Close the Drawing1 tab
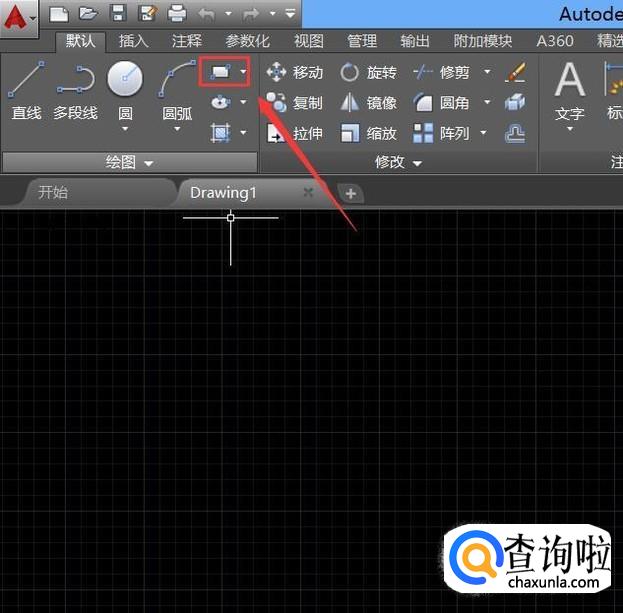Screen dimensions: 623x613 click(x=308, y=193)
